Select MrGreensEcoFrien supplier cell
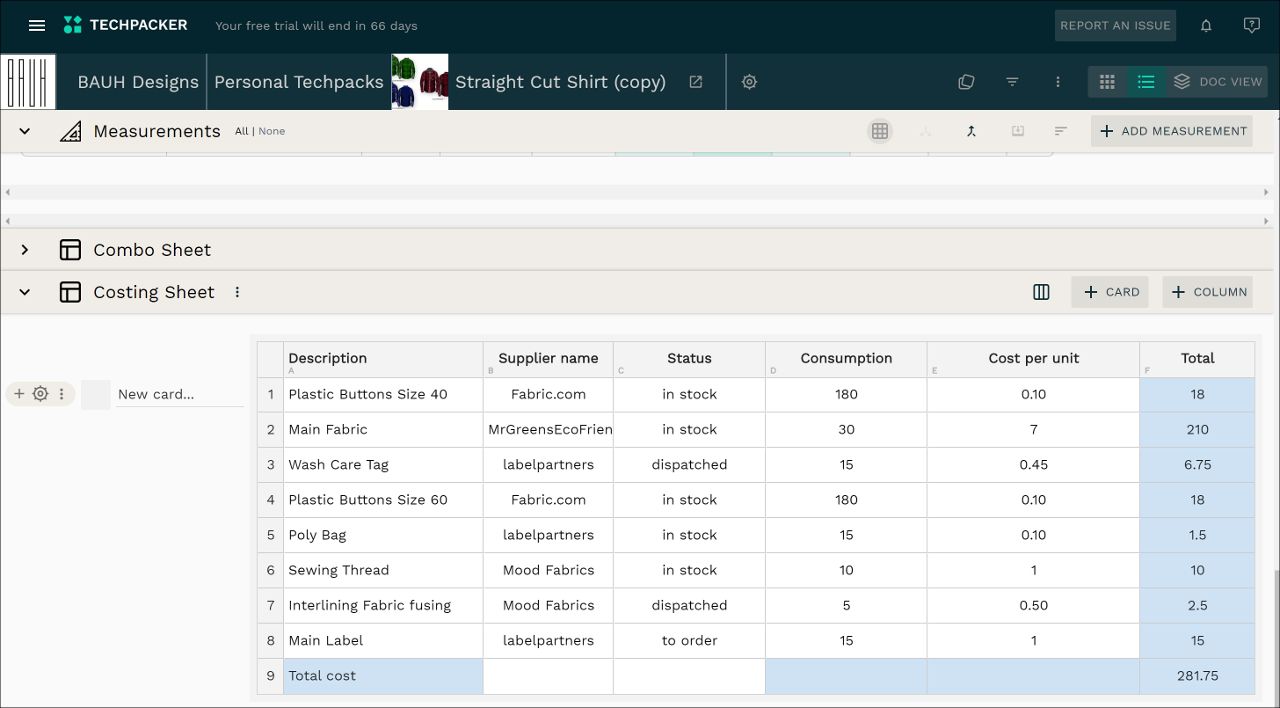The image size is (1280, 708). coord(548,429)
